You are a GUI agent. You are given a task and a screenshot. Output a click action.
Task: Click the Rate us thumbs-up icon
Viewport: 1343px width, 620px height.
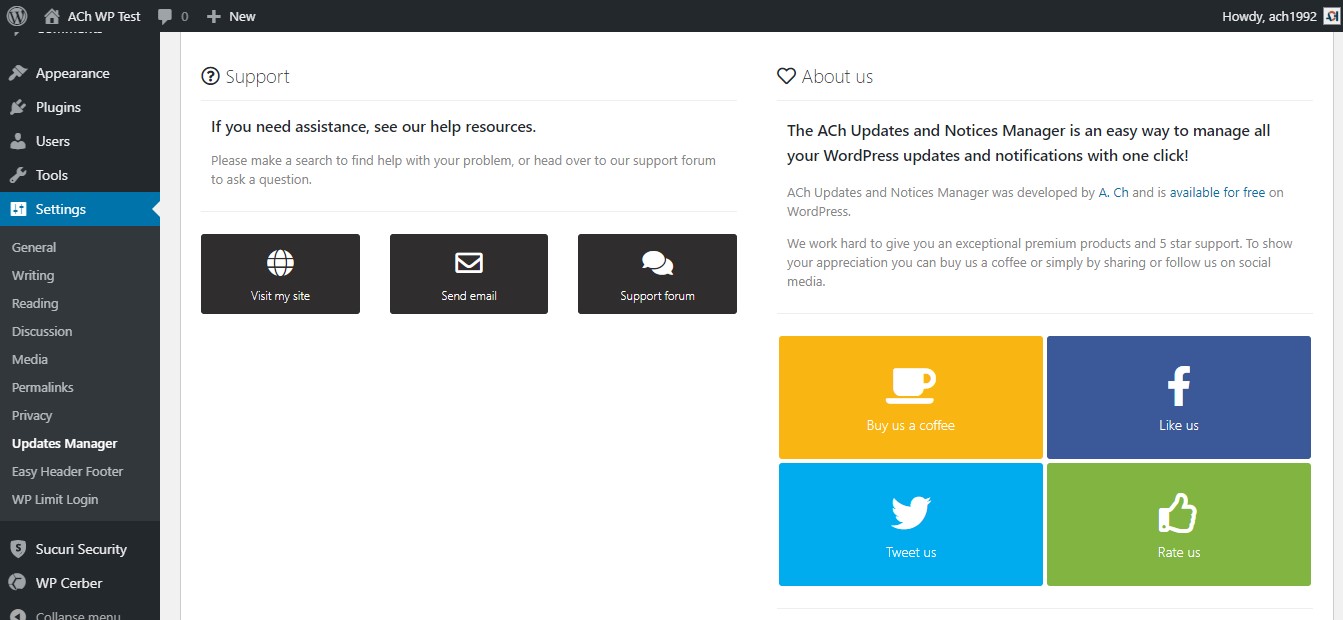pos(1178,513)
